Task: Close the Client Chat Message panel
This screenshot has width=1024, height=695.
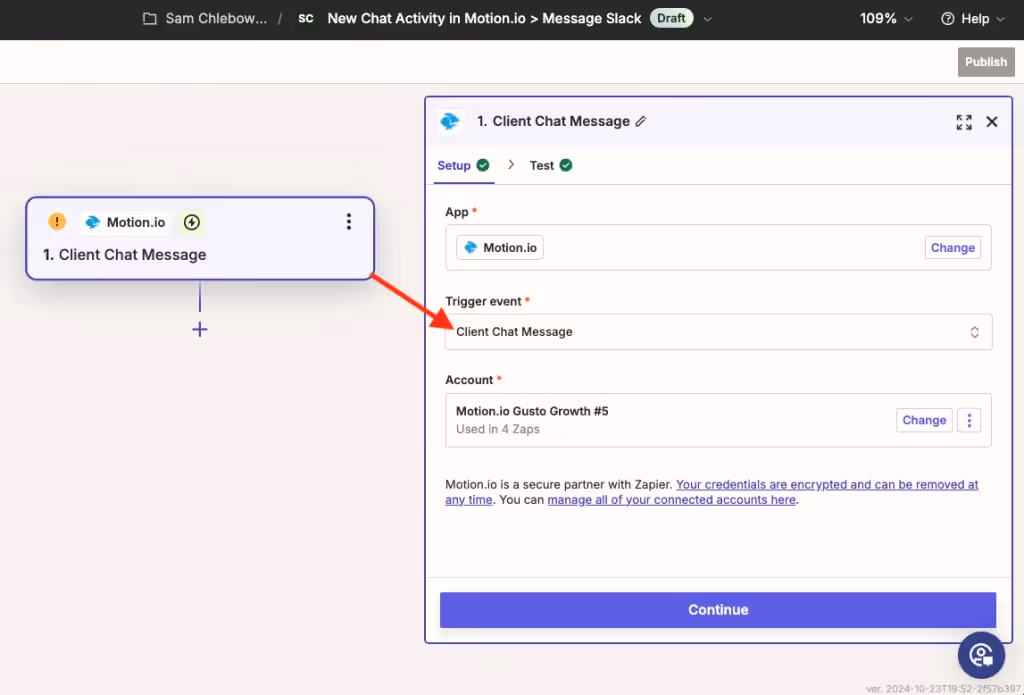Action: coord(991,121)
